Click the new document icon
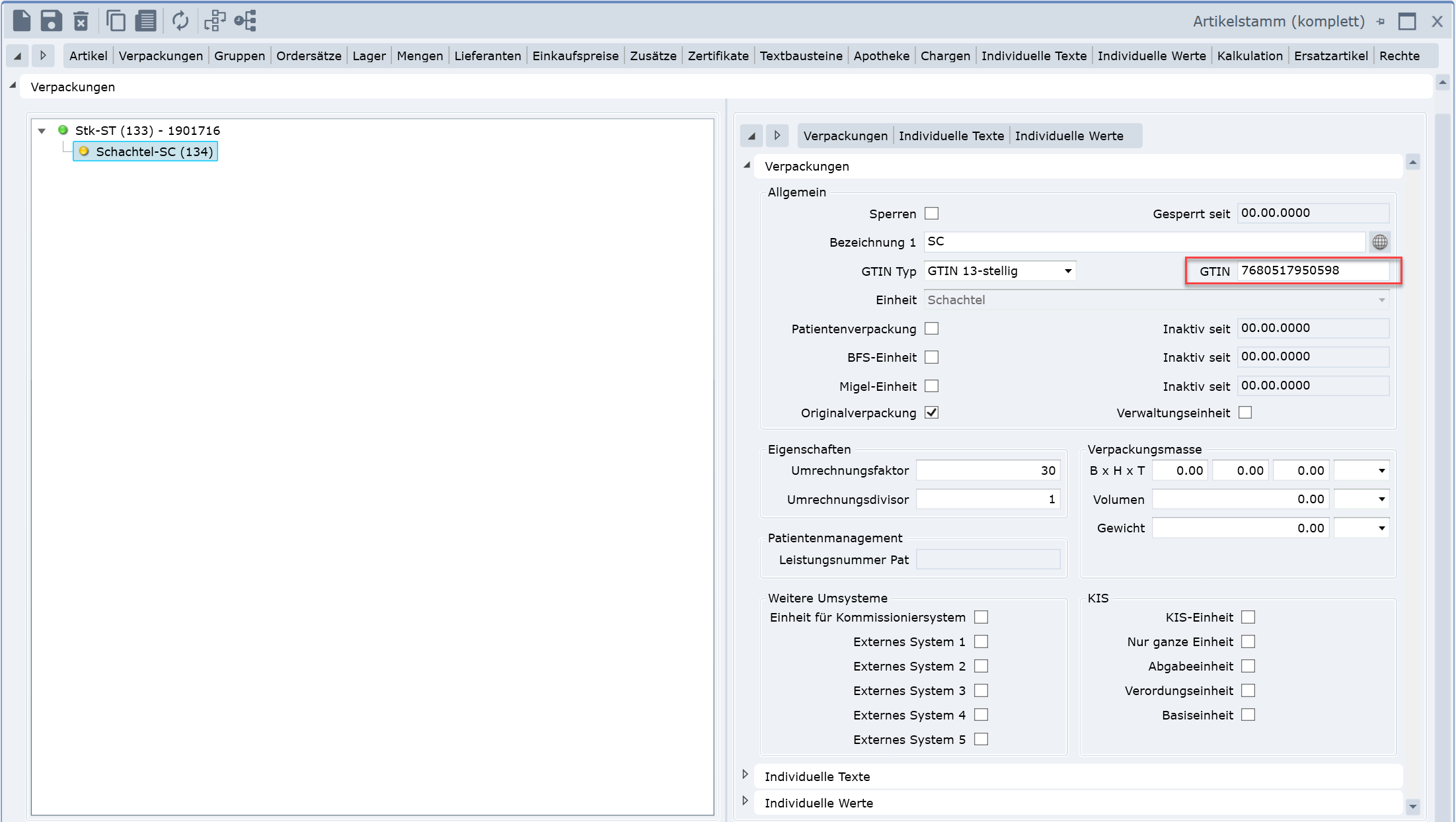The image size is (1456, 822). coord(22,21)
